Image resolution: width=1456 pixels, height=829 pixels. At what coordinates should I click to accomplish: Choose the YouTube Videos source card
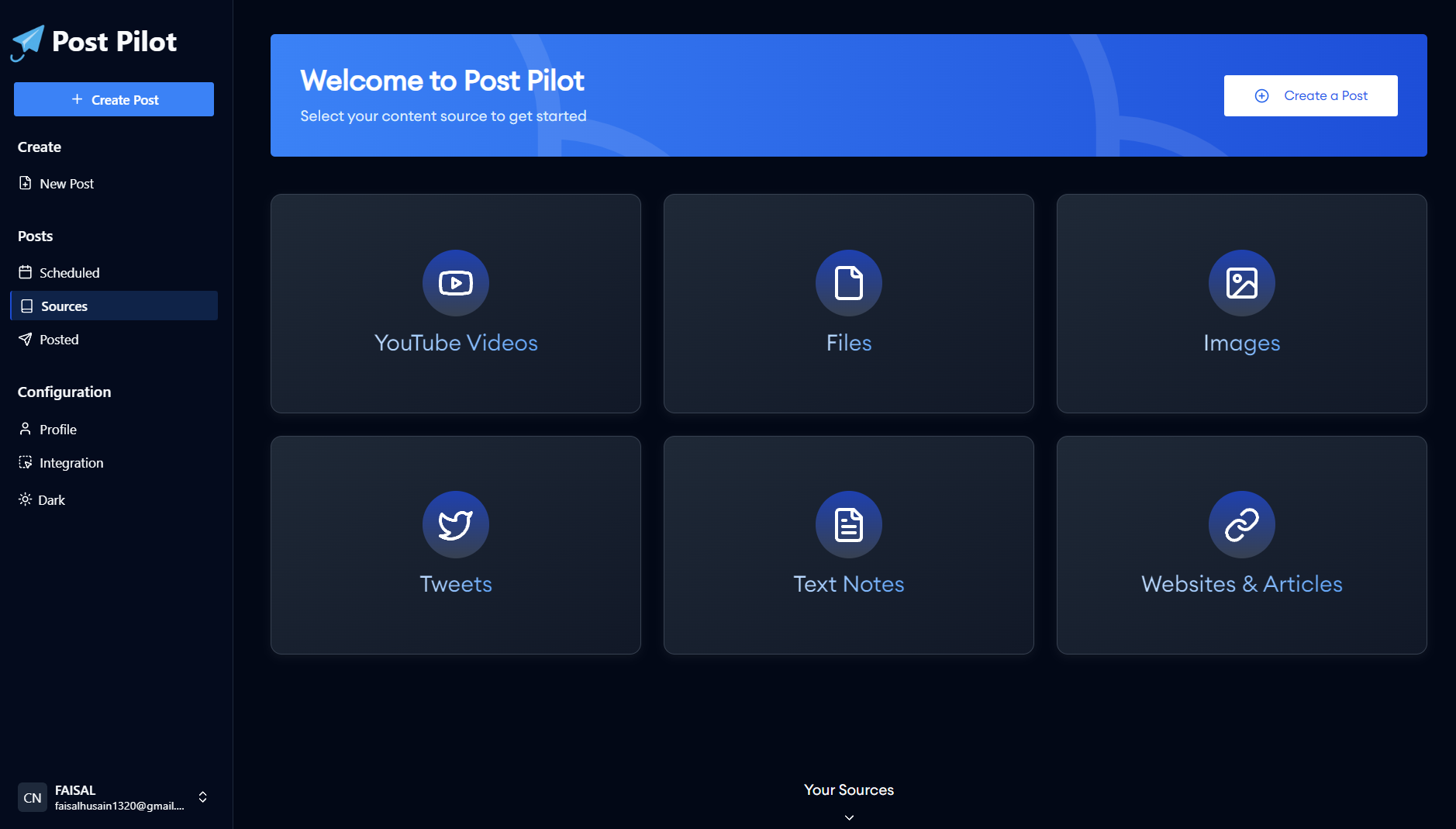coord(456,303)
